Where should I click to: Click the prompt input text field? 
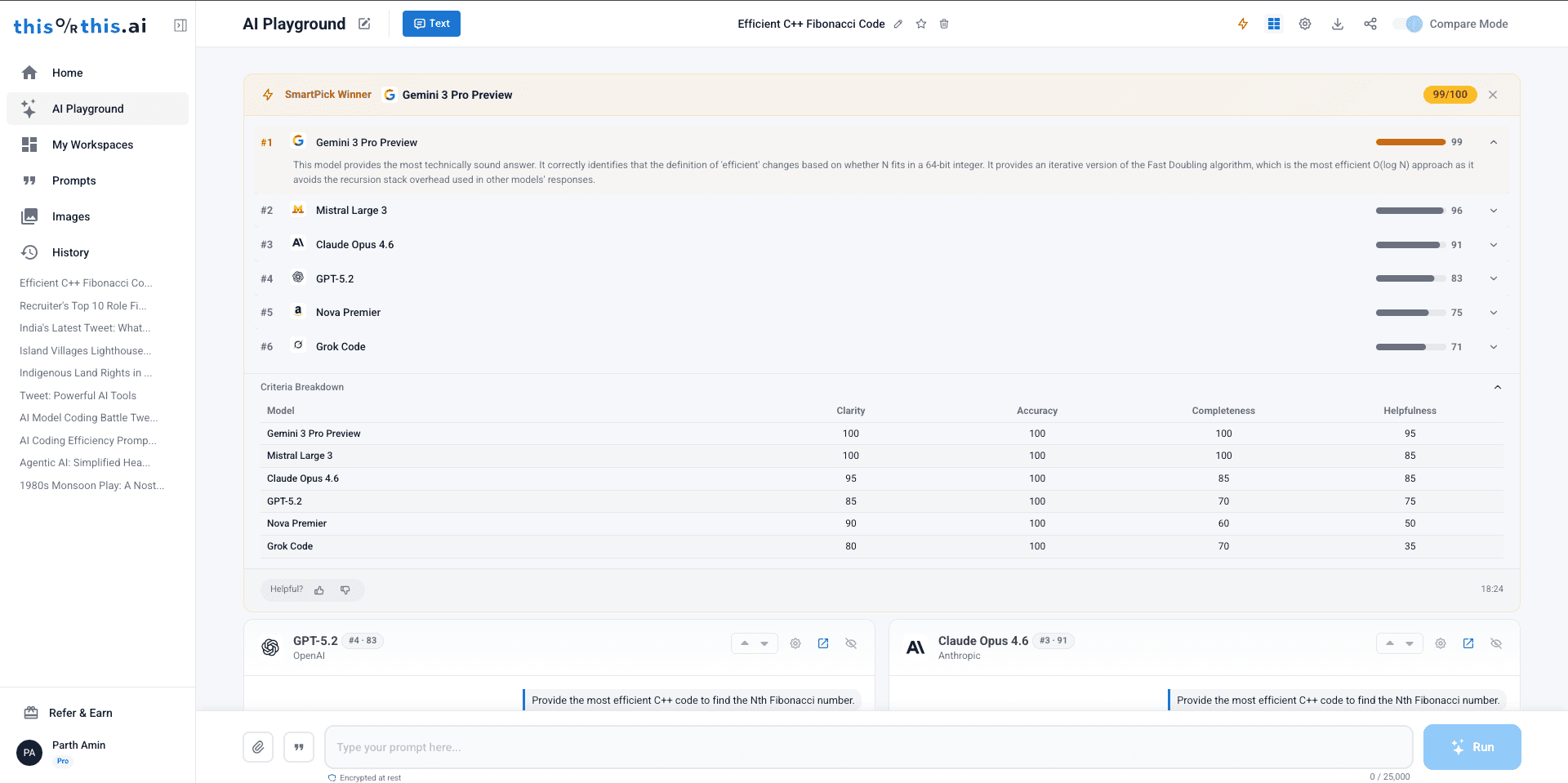(868, 747)
